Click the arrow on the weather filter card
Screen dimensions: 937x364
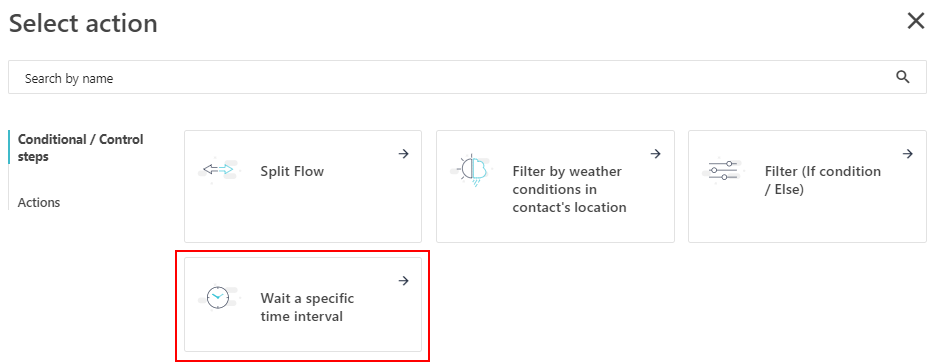point(656,154)
